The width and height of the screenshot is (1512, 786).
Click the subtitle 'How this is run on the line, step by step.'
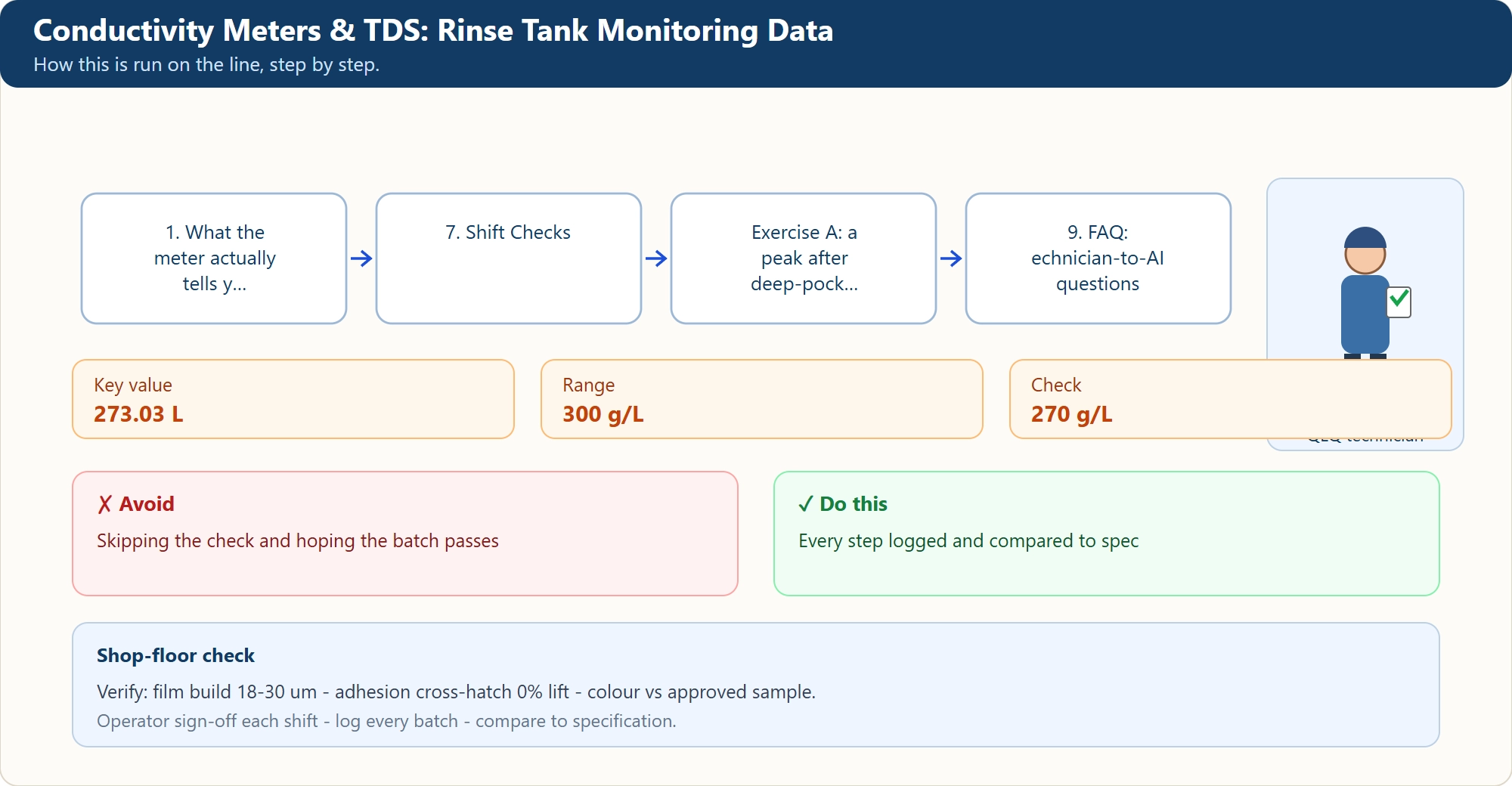coord(206,65)
